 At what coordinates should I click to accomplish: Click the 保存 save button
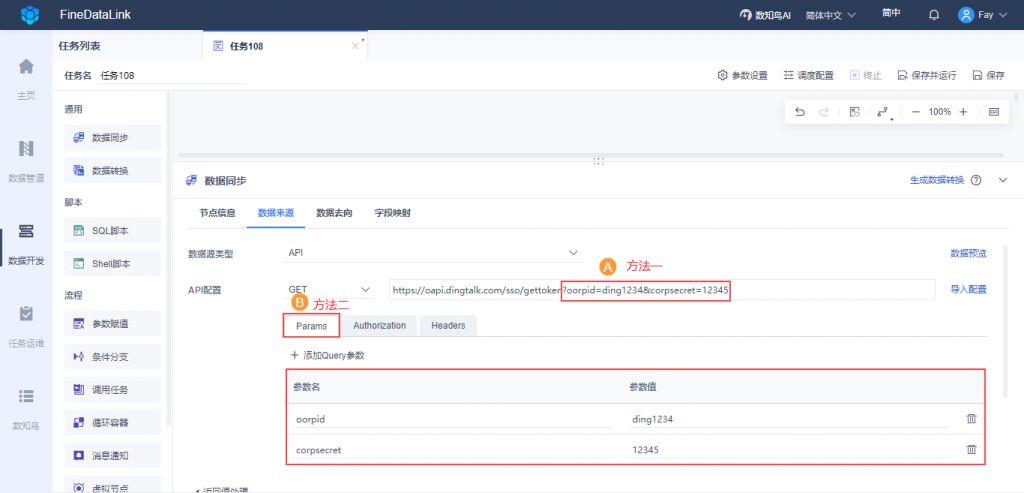989,76
